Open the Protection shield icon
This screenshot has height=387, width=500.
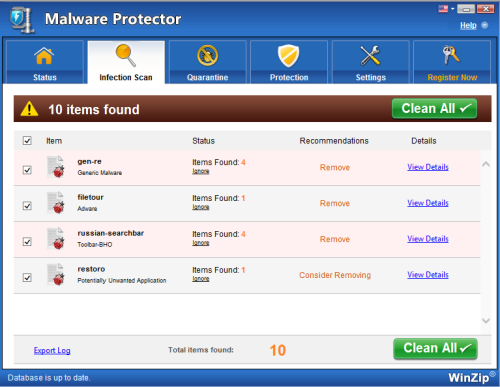click(x=289, y=56)
